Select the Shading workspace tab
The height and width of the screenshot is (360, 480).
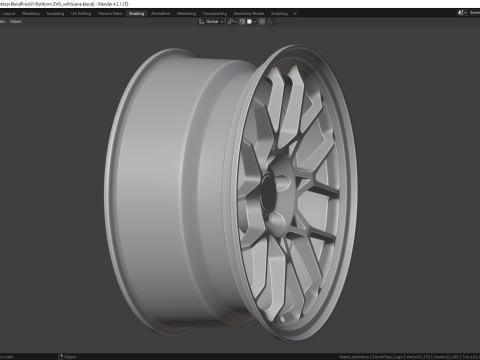[x=136, y=14]
